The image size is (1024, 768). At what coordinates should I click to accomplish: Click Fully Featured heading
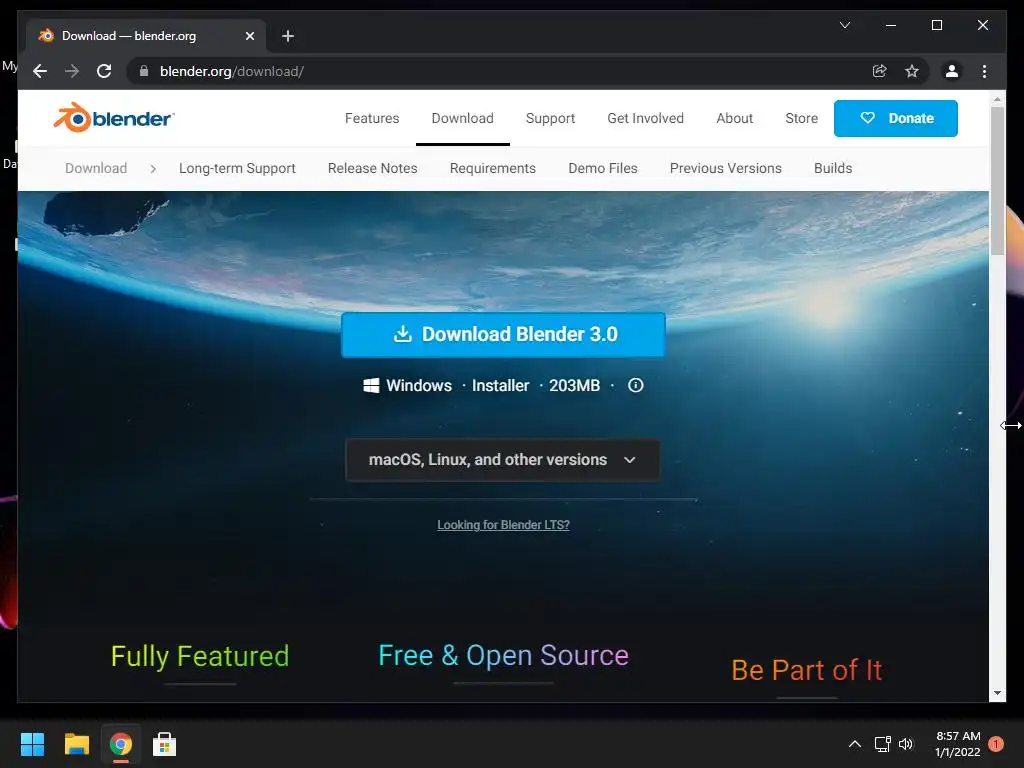(x=200, y=656)
